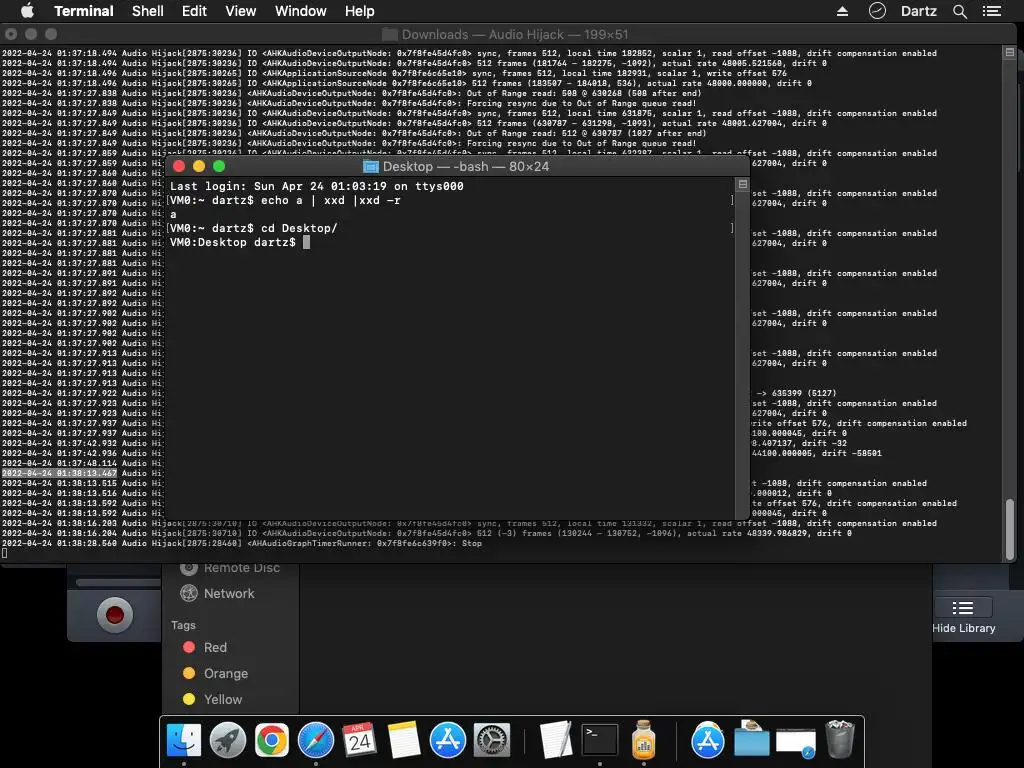Screen dimensions: 1024x768
Task: Select the Orange tag in sidebar
Action: (x=216, y=673)
